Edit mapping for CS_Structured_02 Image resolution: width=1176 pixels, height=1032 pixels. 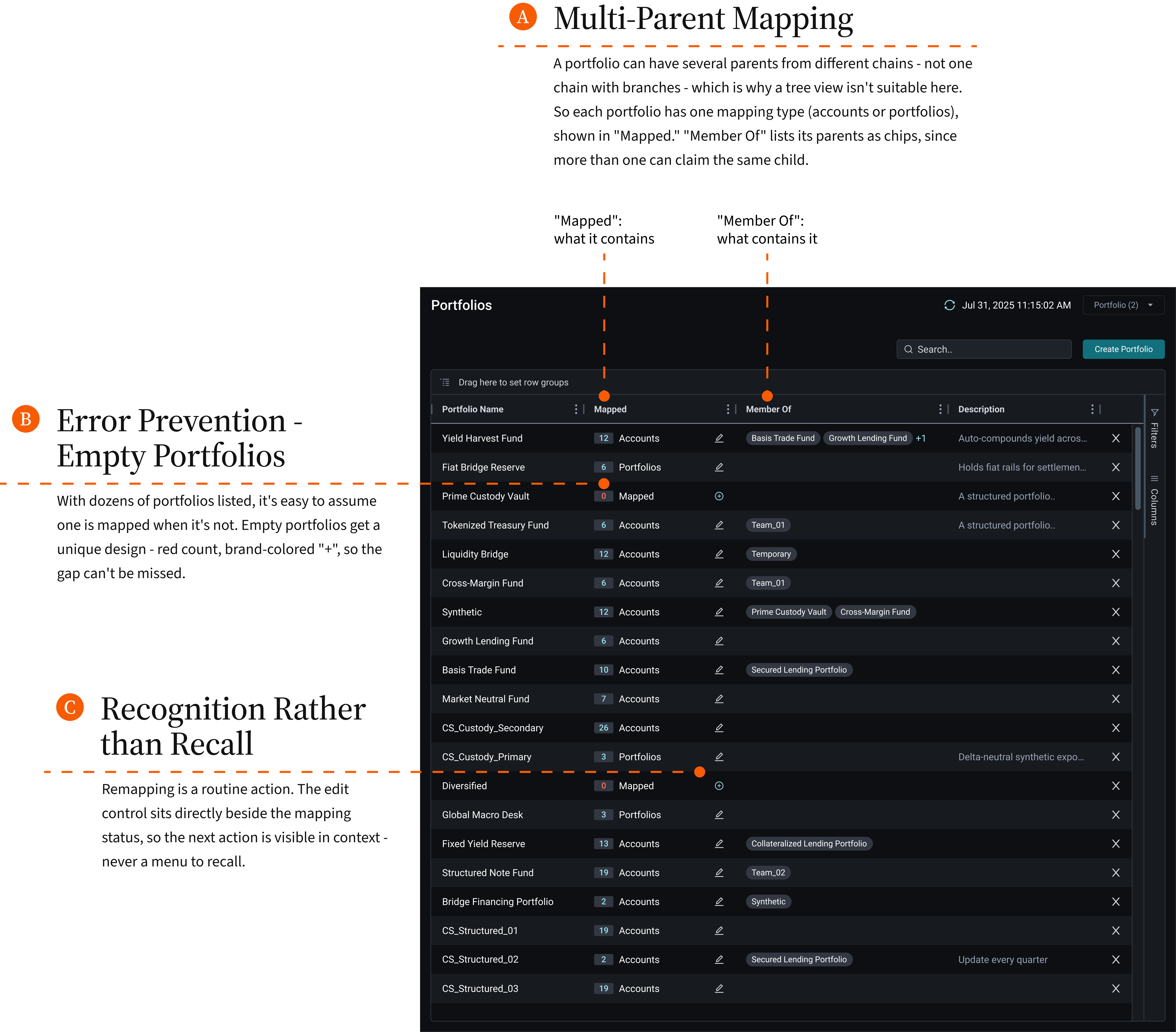click(719, 960)
